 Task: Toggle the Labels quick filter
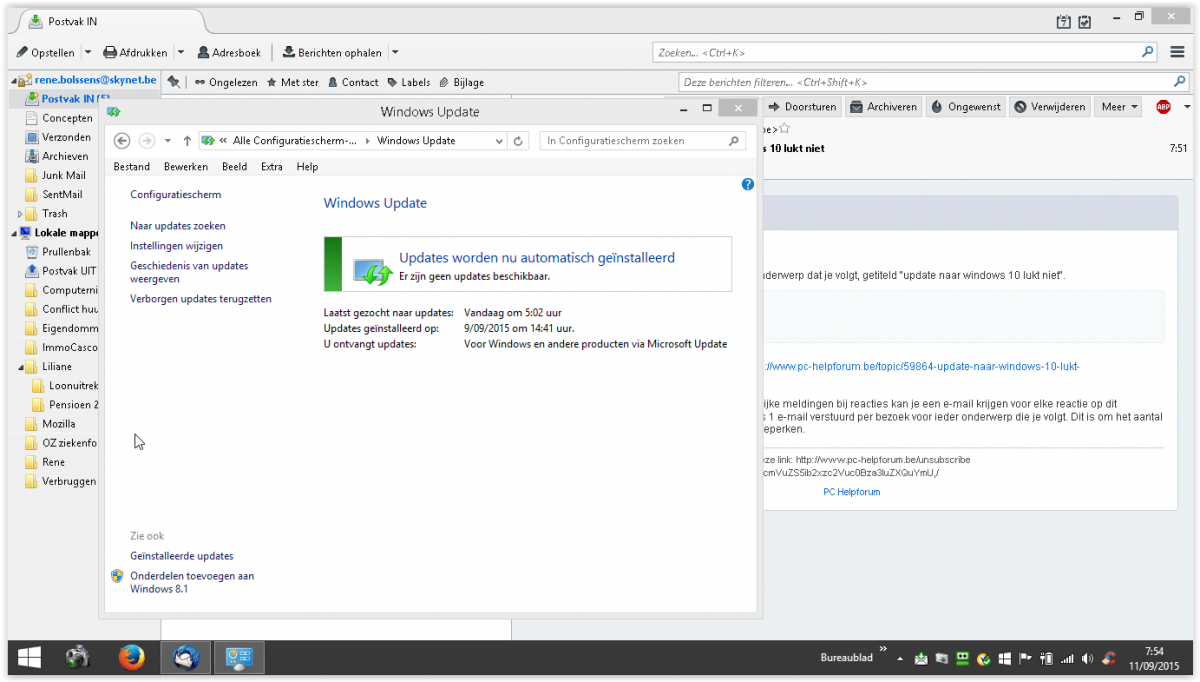coord(408,82)
